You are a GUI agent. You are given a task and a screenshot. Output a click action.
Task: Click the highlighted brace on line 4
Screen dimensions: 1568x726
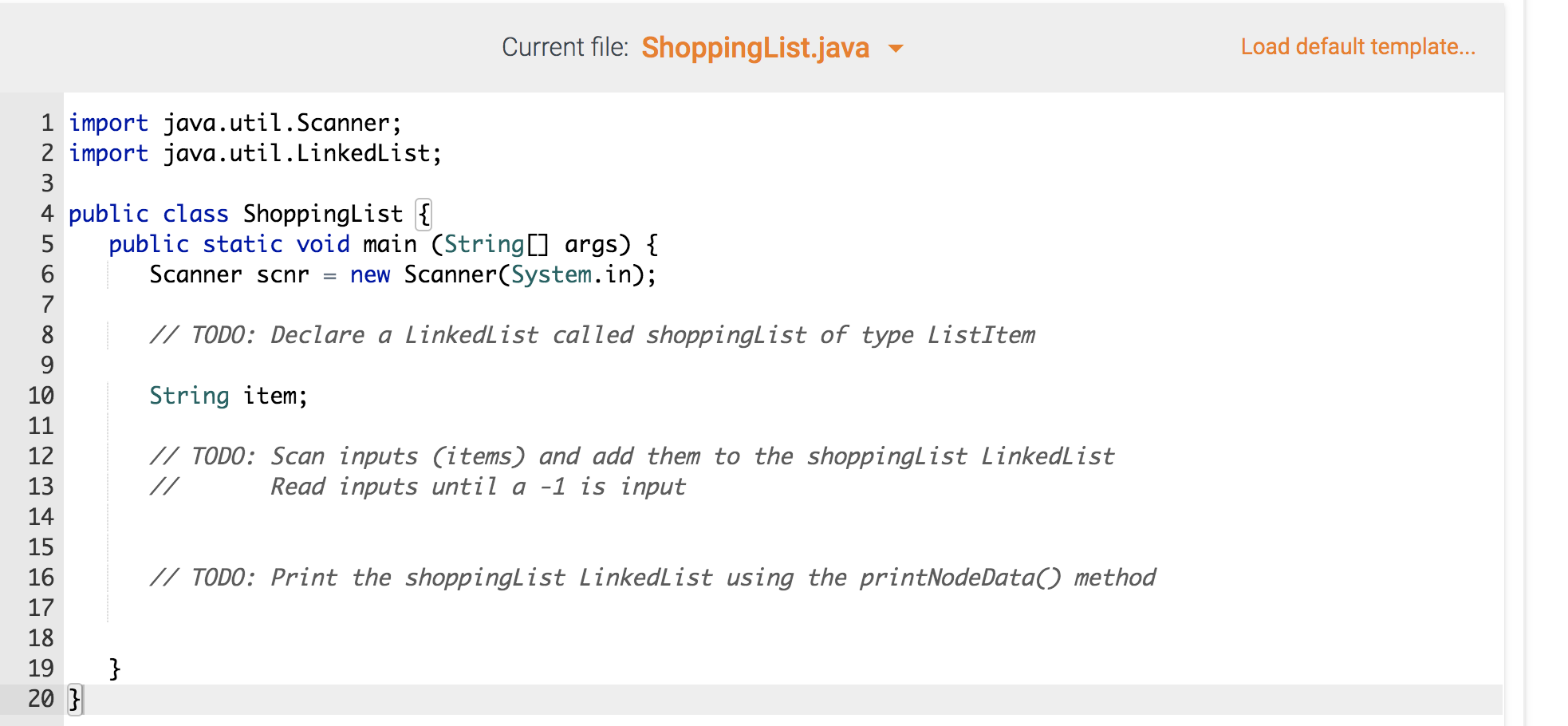(x=423, y=213)
